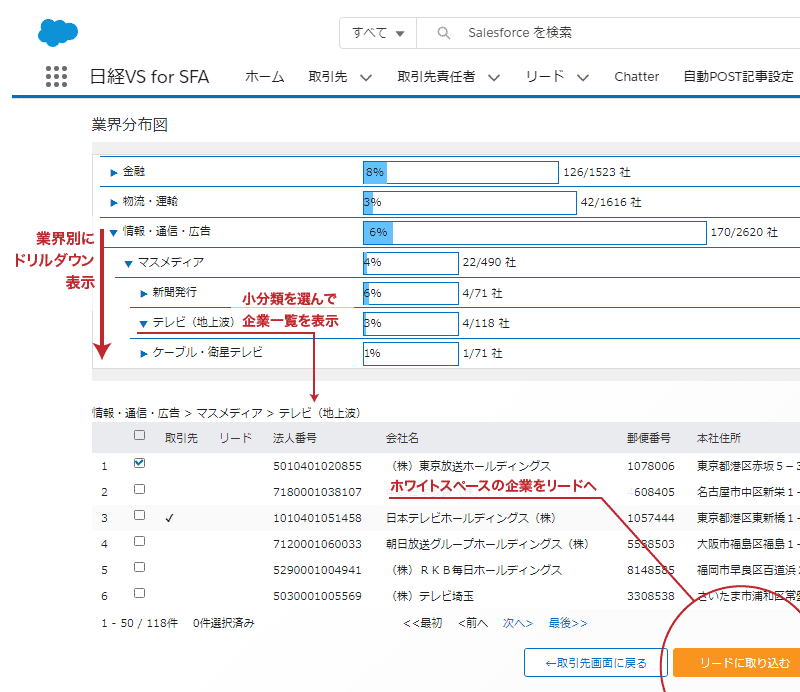This screenshot has height=692, width=800.
Task: Expand the 取引先責任者 dropdown chevron
Action: click(493, 78)
